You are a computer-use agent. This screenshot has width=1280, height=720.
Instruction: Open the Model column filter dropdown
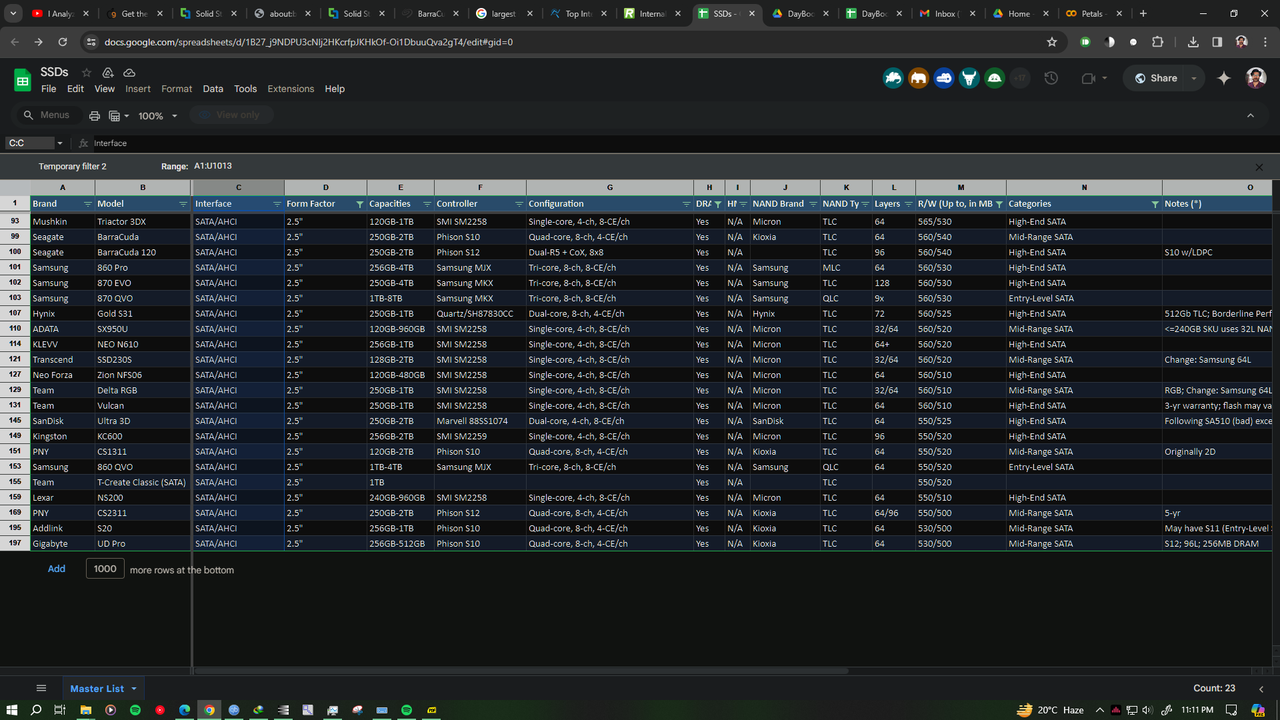[183, 204]
